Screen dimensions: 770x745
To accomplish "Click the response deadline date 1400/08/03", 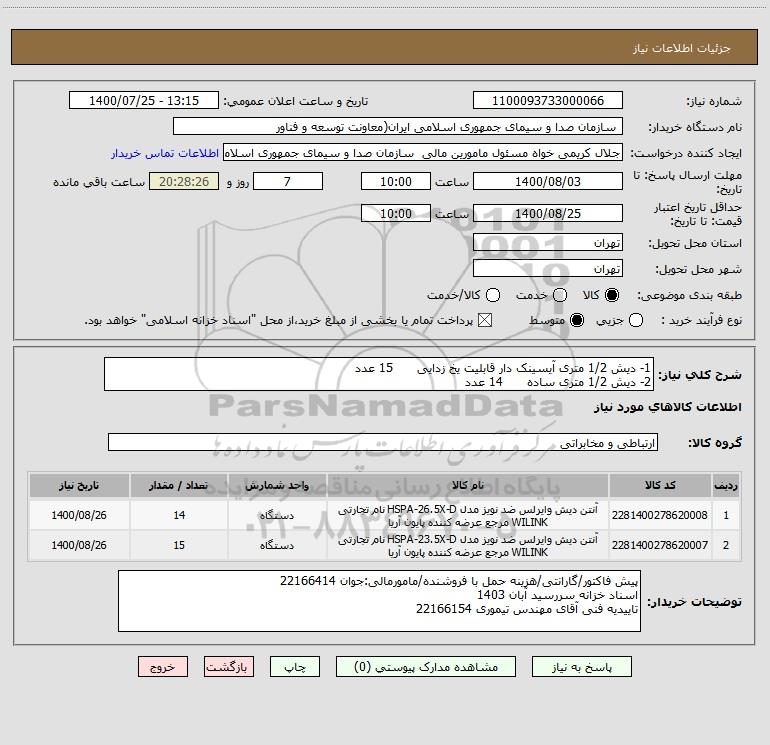I will pos(548,181).
